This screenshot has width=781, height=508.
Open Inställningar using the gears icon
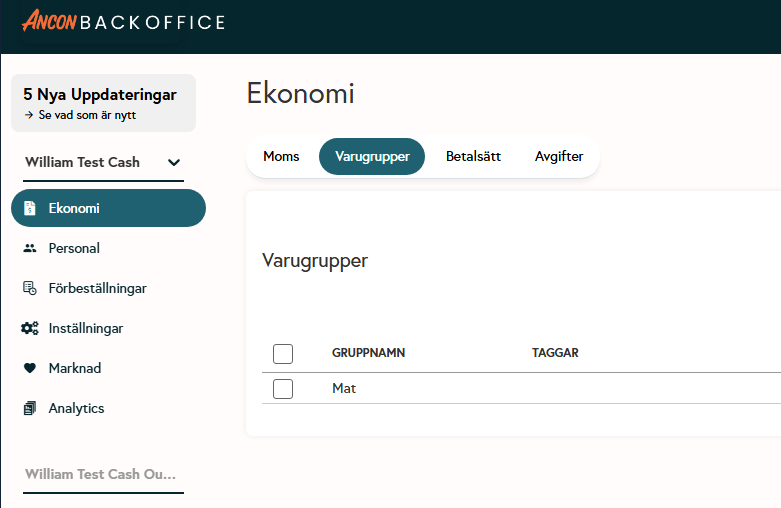(x=30, y=328)
